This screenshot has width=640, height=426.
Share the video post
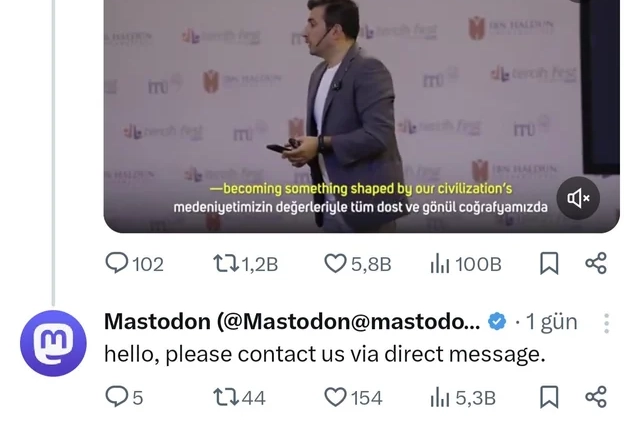(x=596, y=263)
